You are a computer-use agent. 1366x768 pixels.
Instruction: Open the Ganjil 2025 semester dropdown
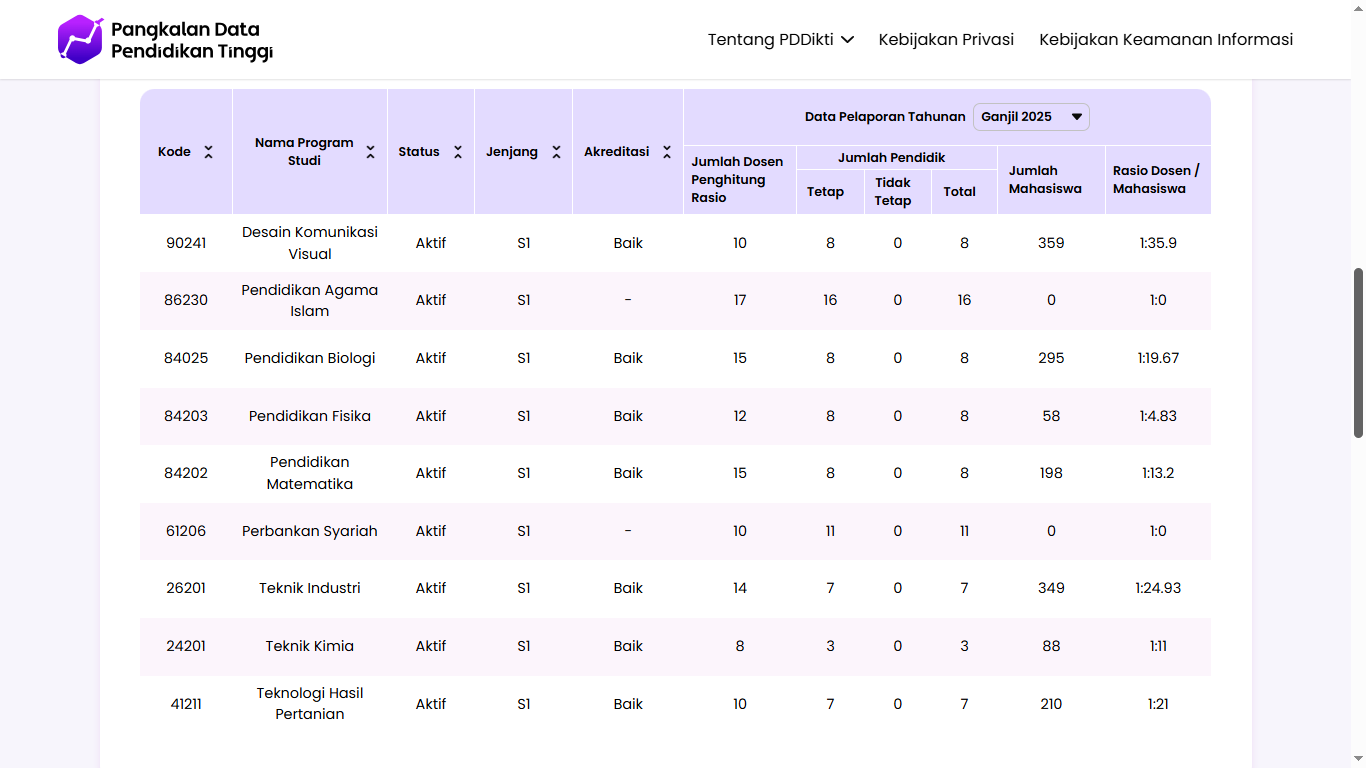pyautogui.click(x=1031, y=117)
